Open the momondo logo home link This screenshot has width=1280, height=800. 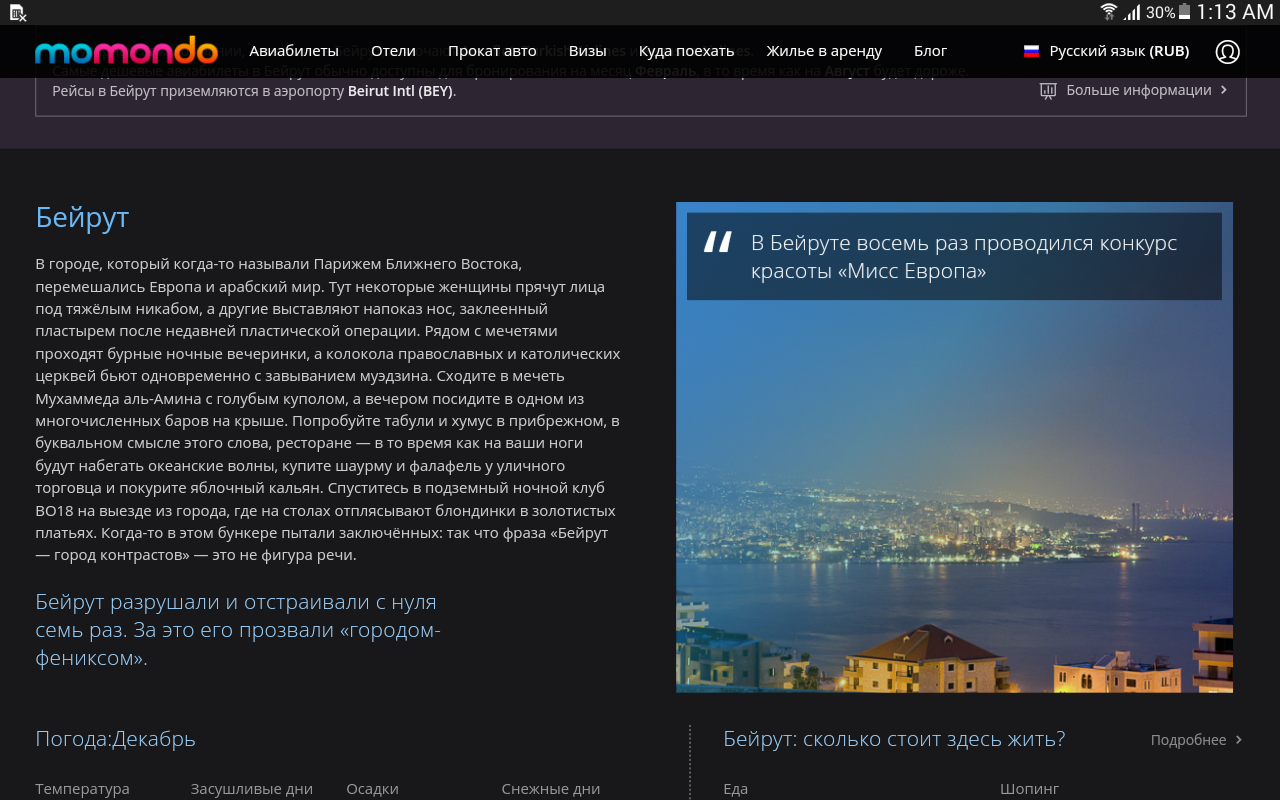pyautogui.click(x=126, y=51)
